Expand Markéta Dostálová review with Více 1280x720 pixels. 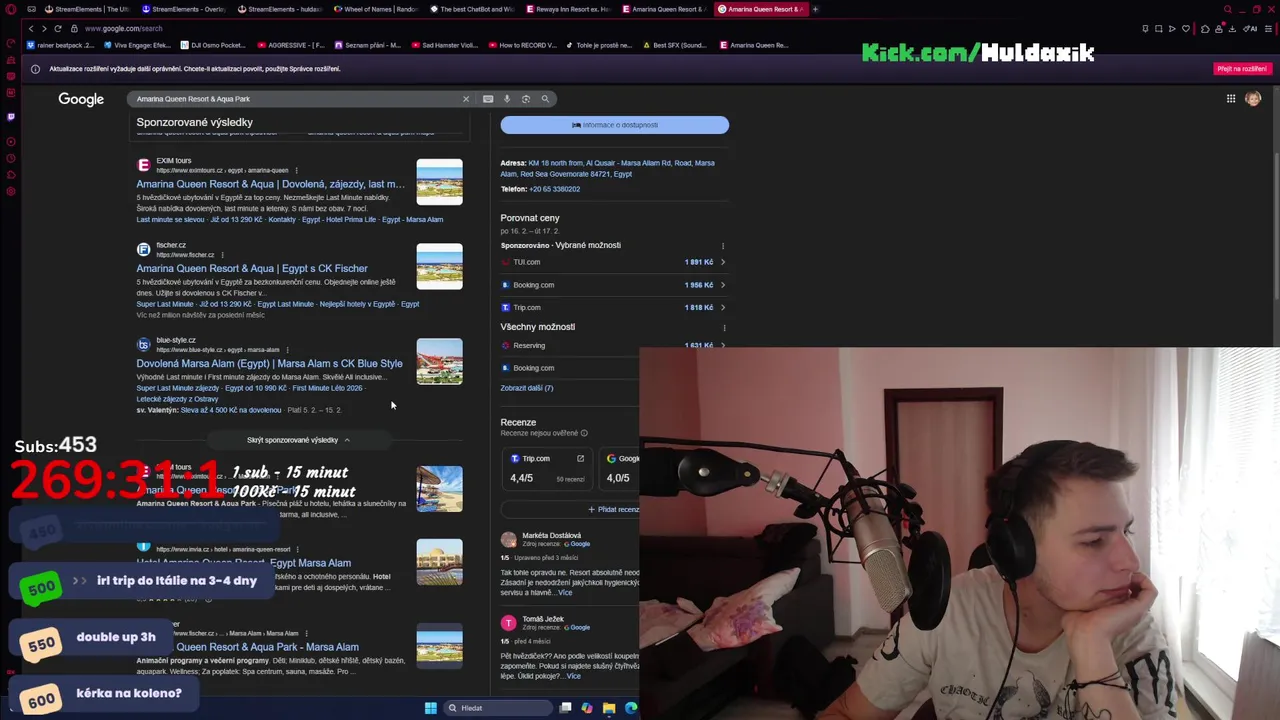(x=566, y=593)
